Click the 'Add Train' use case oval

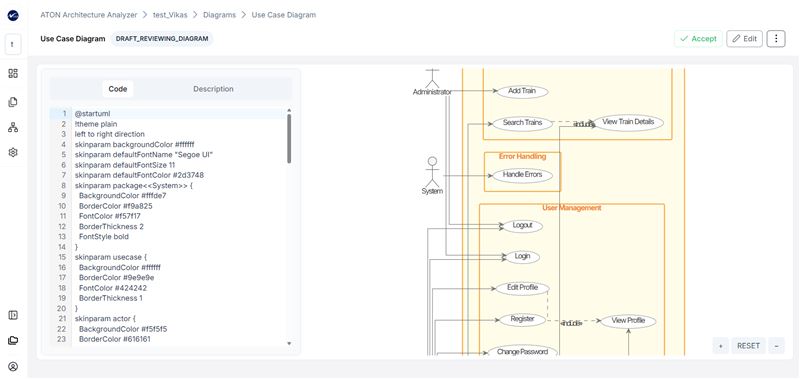coord(521,91)
